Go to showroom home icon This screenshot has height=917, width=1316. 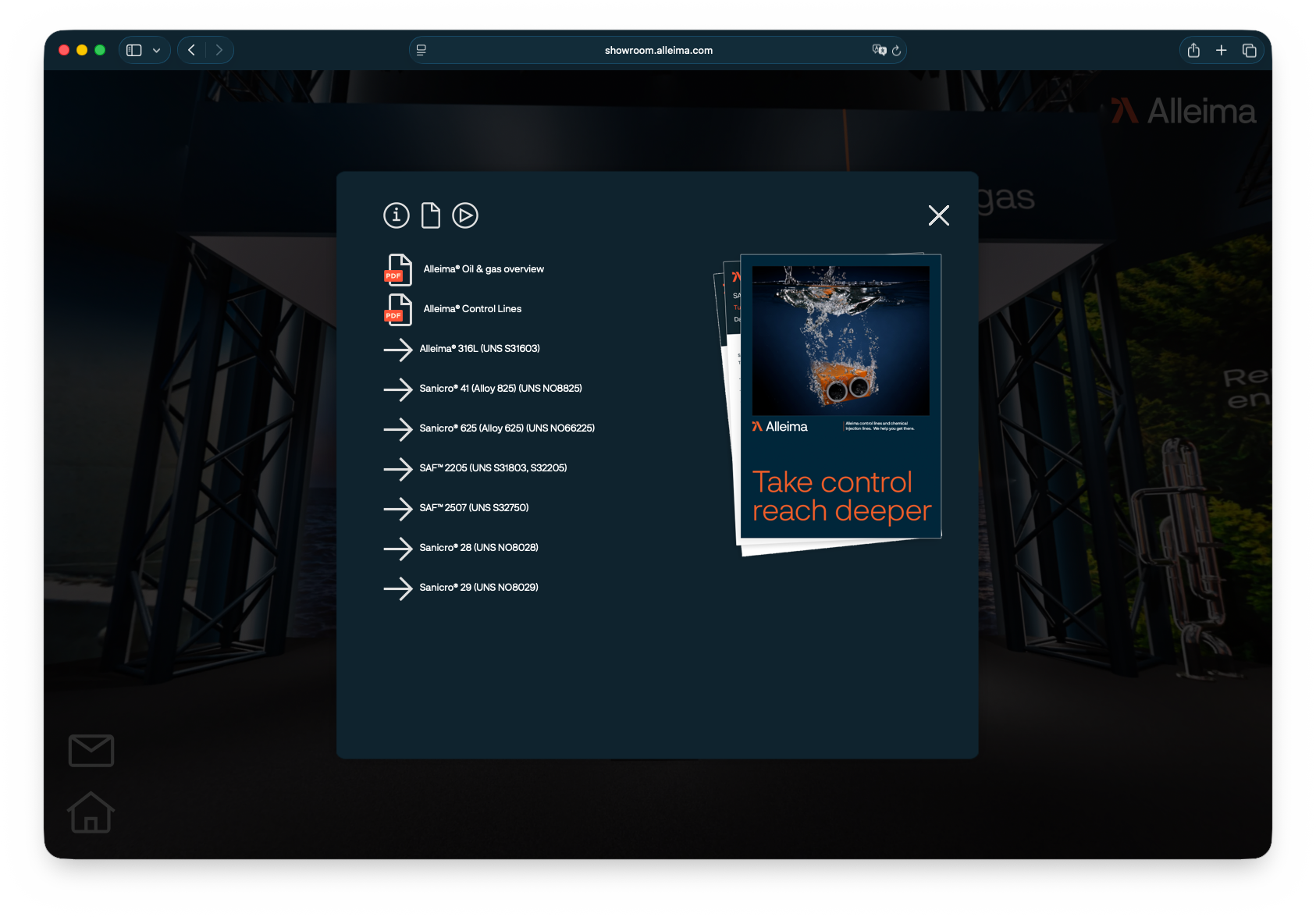point(91,812)
